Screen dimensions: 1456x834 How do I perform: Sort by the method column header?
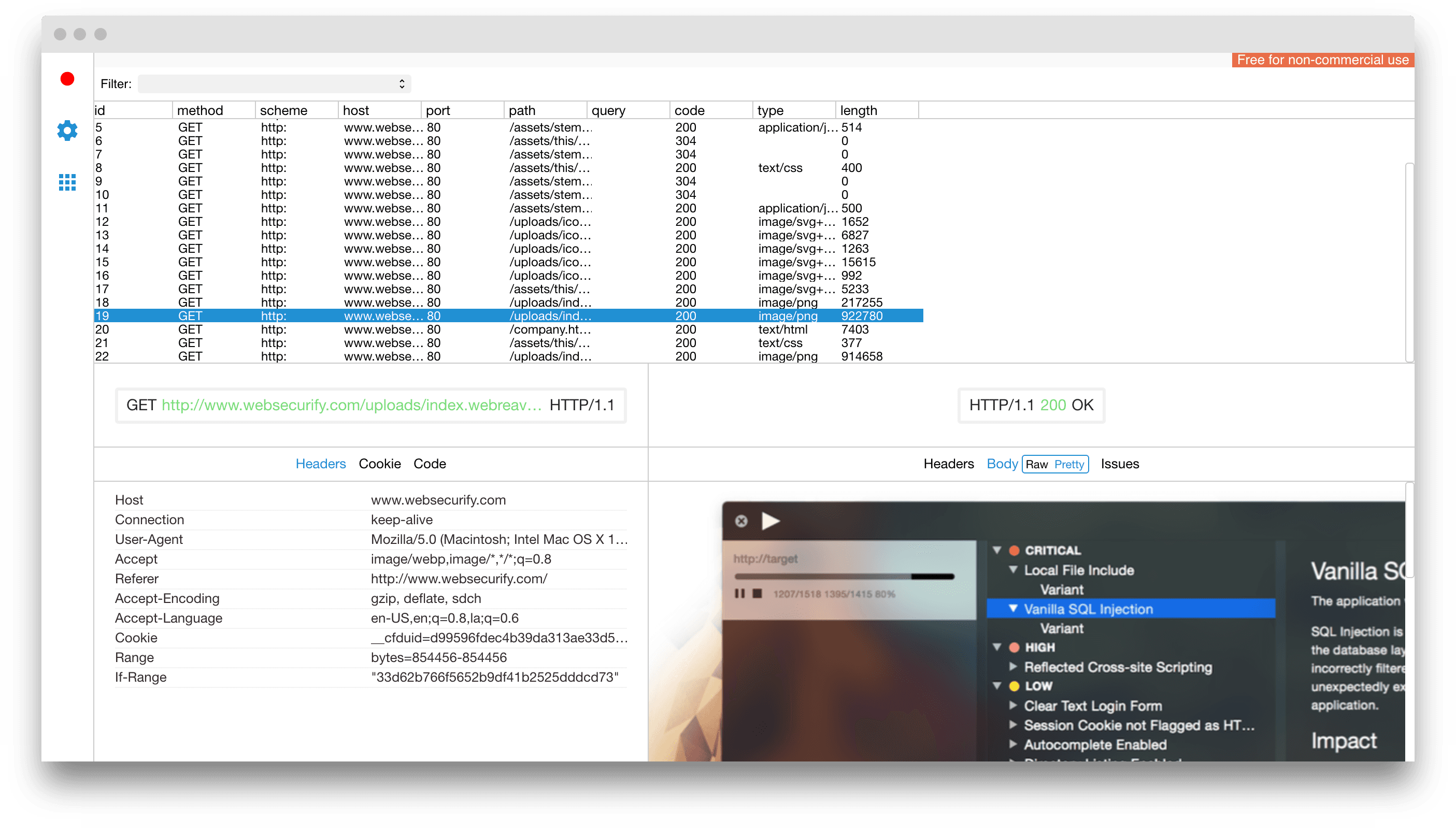(x=213, y=110)
